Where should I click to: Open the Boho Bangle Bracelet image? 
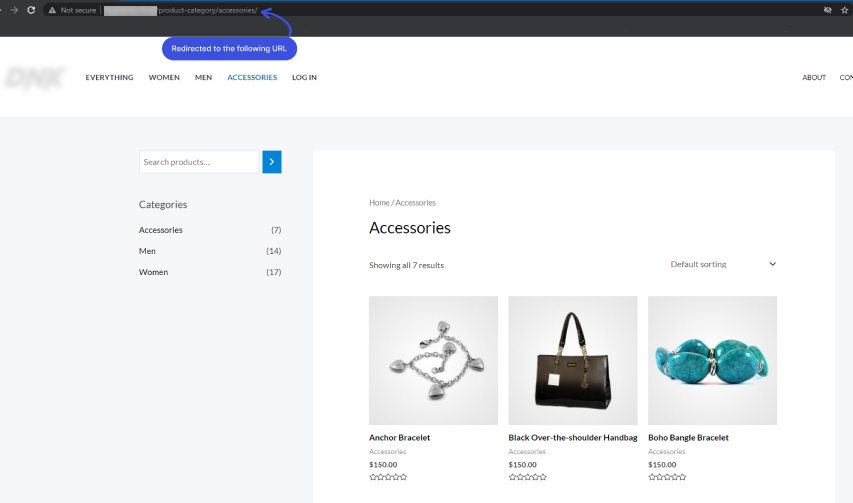(712, 361)
